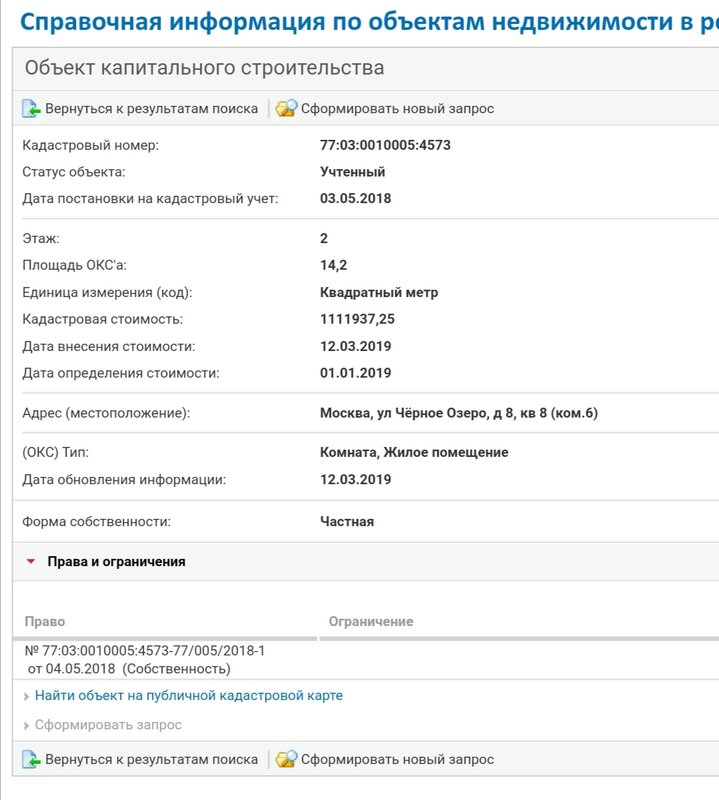Image resolution: width=719 pixels, height=800 pixels.
Task: Click the greyed 'Сформировать запрос' link
Action: (x=108, y=724)
